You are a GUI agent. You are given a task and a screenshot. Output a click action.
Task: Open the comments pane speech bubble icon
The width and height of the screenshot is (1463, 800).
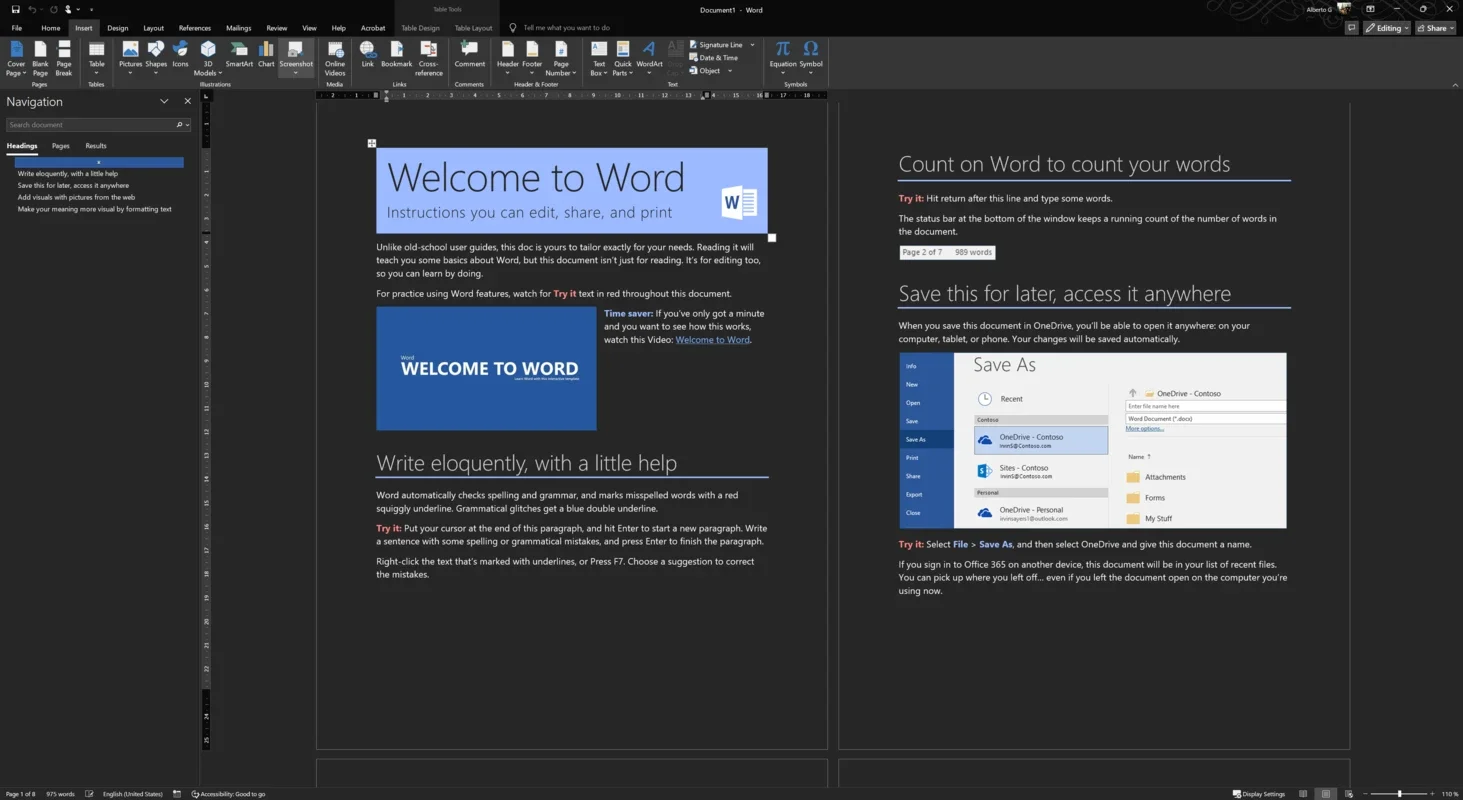(x=1351, y=28)
